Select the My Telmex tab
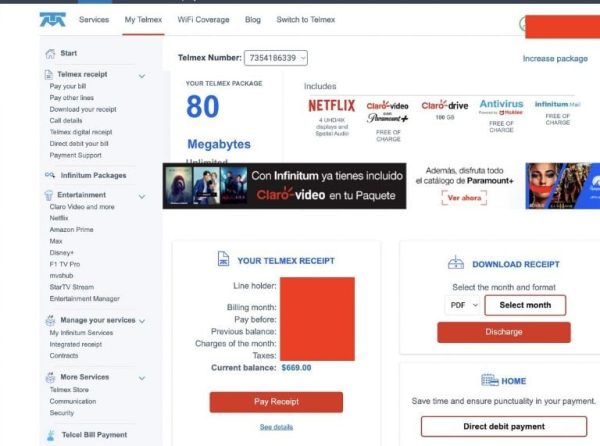Screen dimensions: 600x446 pos(143,20)
